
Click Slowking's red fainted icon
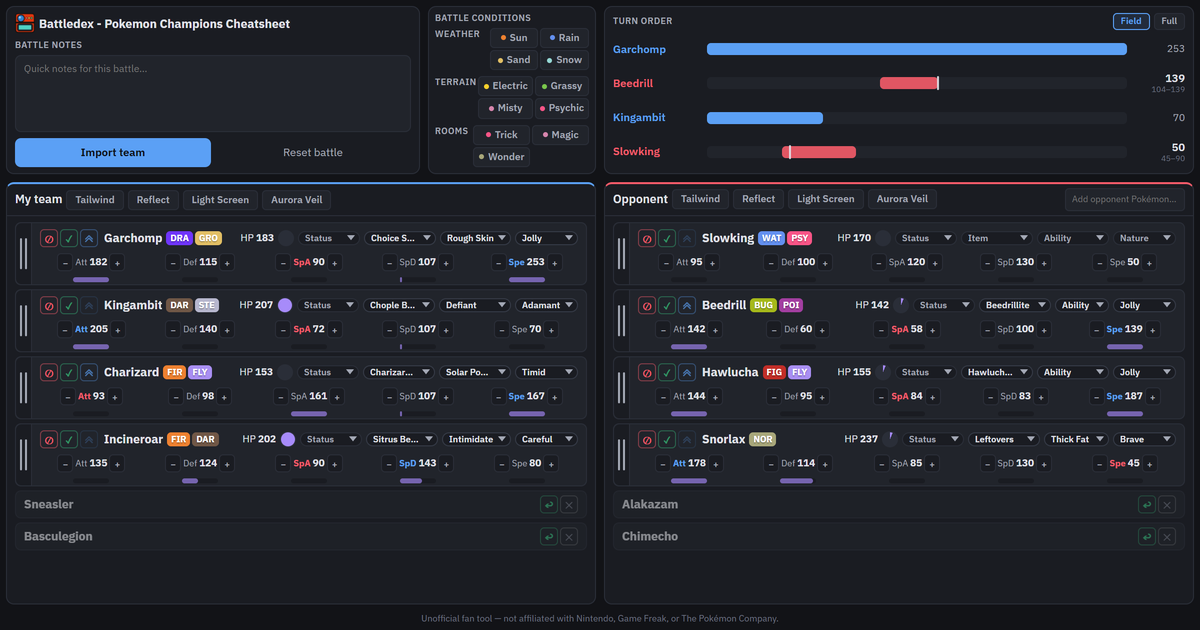point(646,238)
